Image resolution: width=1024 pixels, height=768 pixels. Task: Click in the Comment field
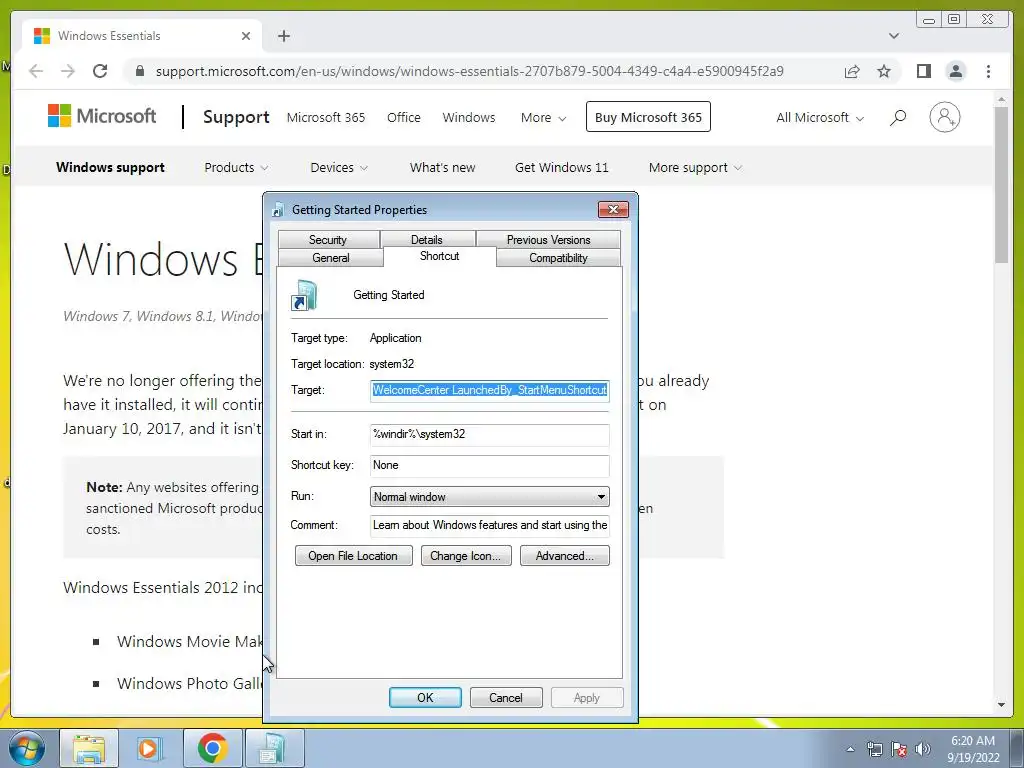(x=490, y=525)
